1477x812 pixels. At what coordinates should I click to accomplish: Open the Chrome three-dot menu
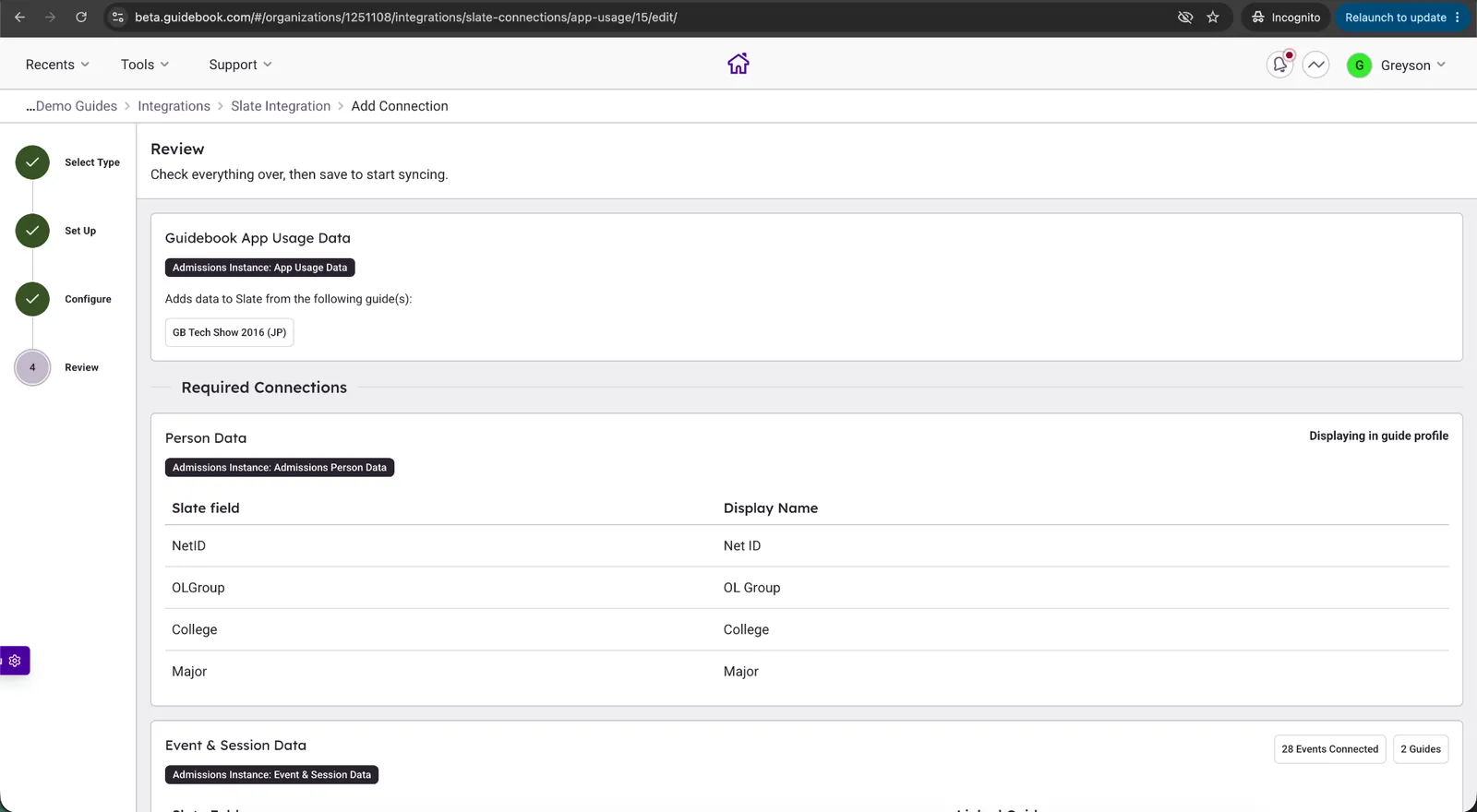(1458, 17)
